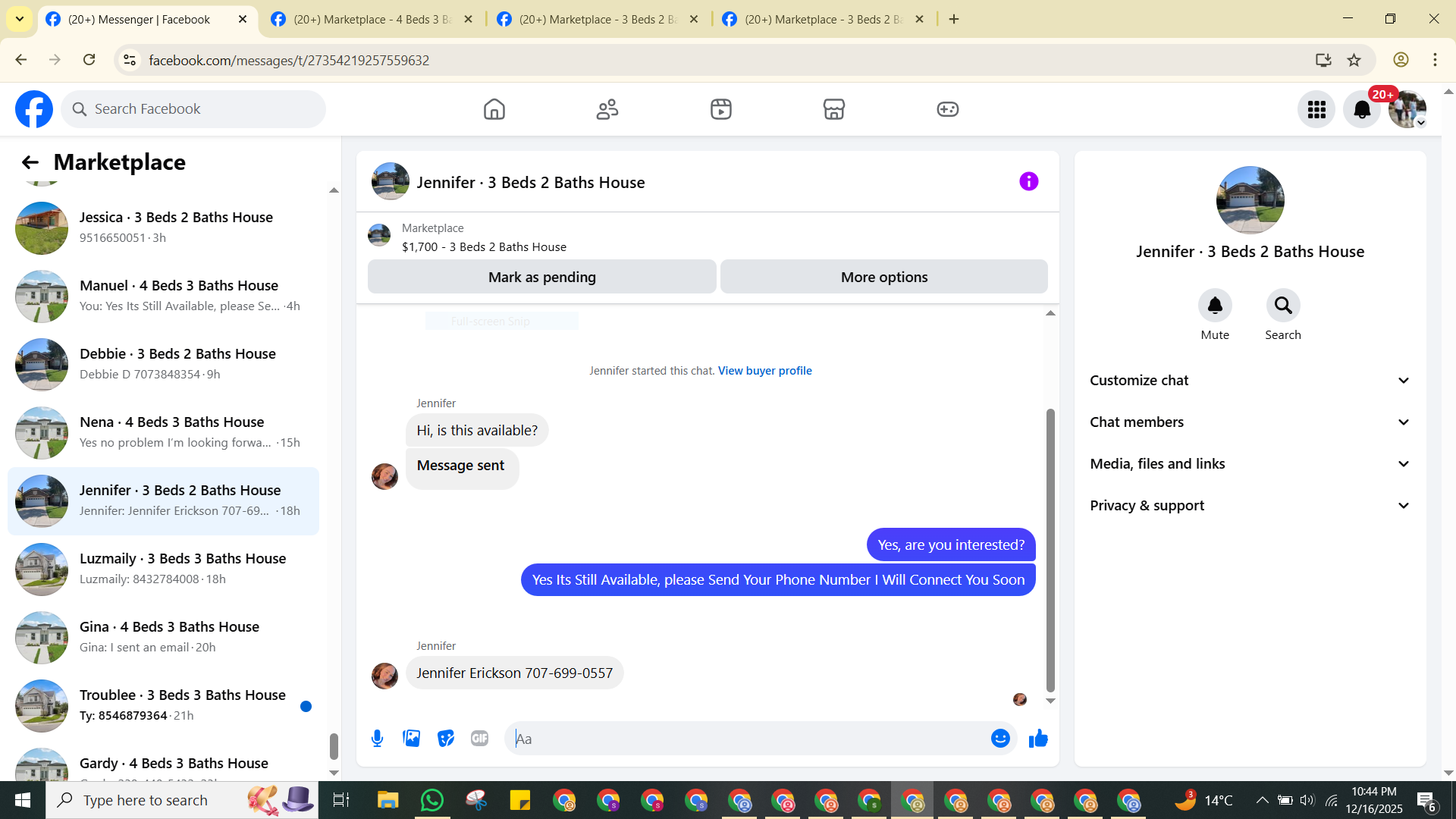Screen dimensions: 1456x819
Task: Click the chat messages scrollbar
Action: point(1050,551)
